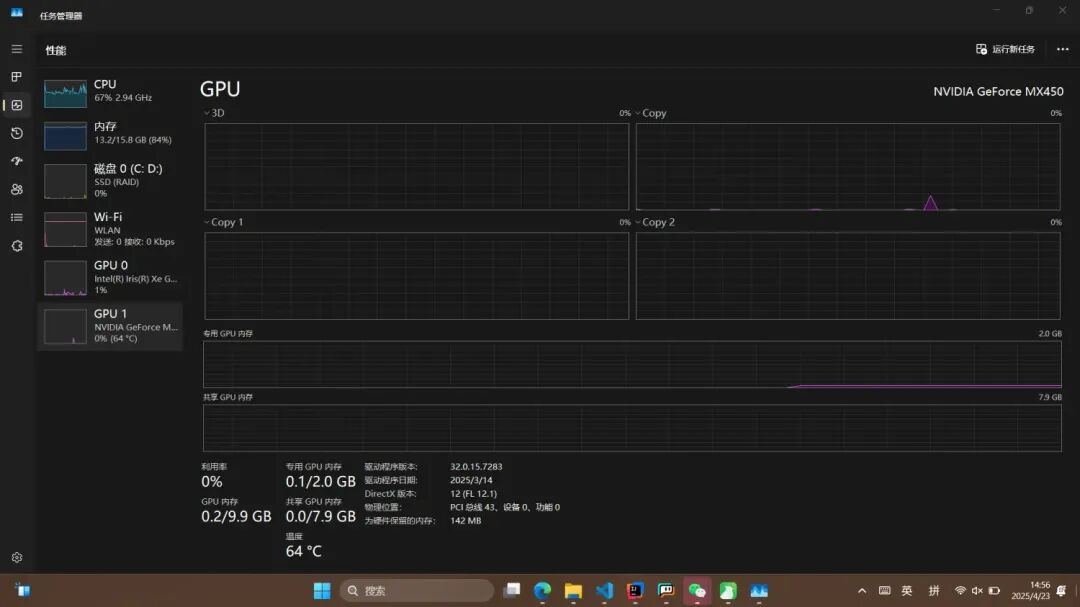The image size is (1080, 607).
Task: Click the 142 MB reserved memory value
Action: (x=466, y=521)
